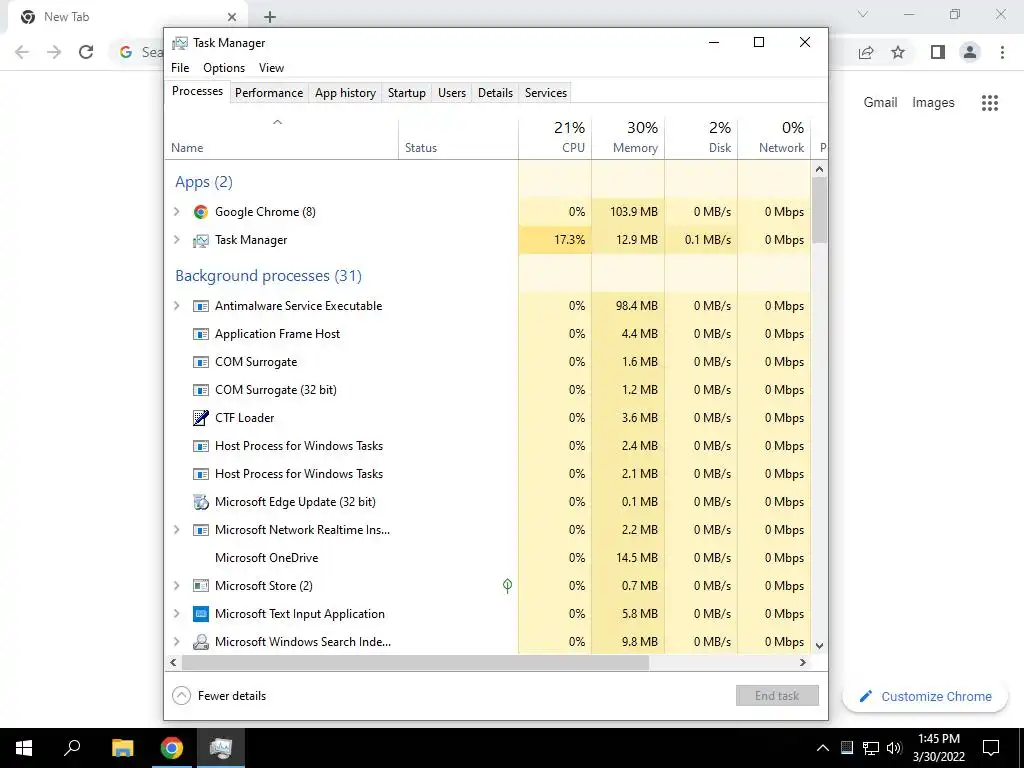Sort by the Disk column header
The width and height of the screenshot is (1024, 768).
click(701, 138)
